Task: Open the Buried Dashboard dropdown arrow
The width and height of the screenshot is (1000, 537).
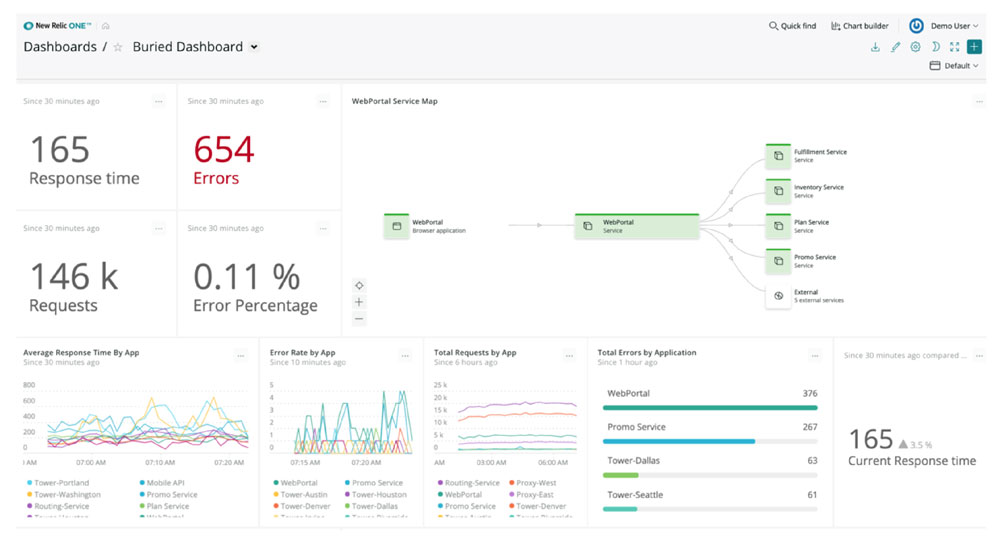Action: coord(254,47)
